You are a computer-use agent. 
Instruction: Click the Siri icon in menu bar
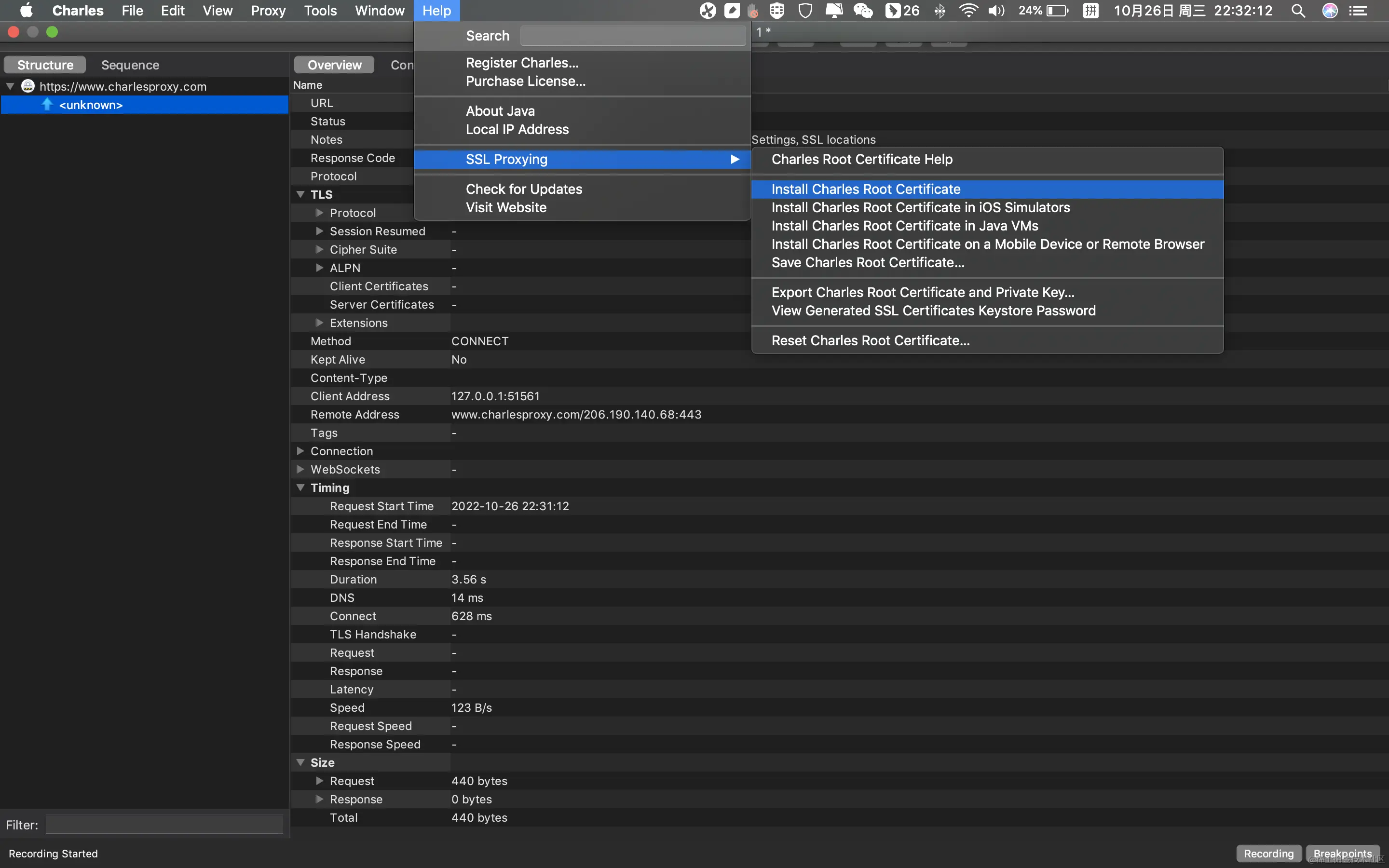(x=1330, y=10)
